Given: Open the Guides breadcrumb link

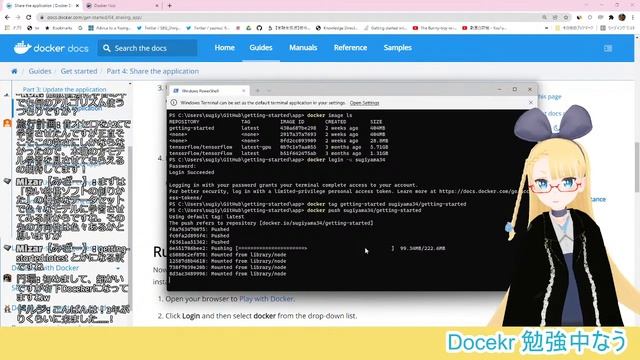Looking at the screenshot, I should click(40, 71).
